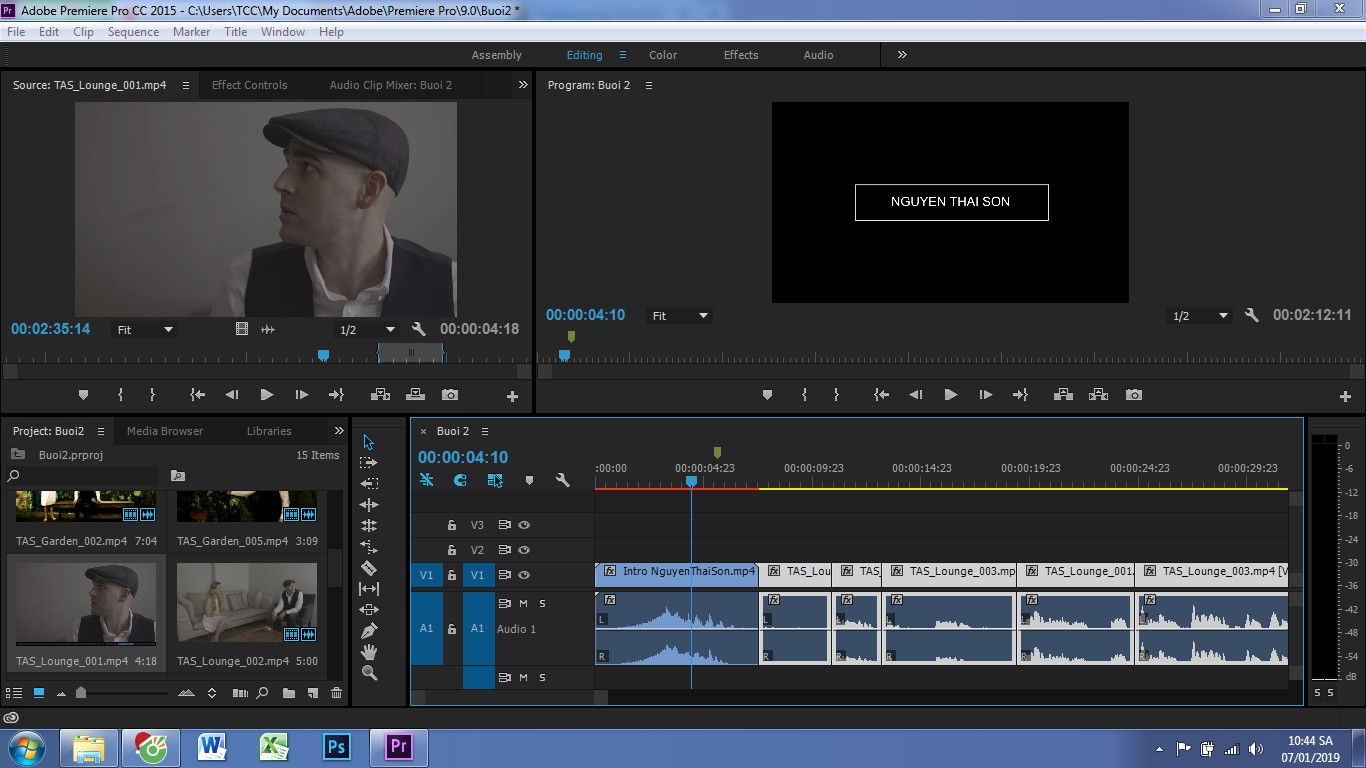
Task: Open Photoshop from the Windows taskbar
Action: (336, 747)
